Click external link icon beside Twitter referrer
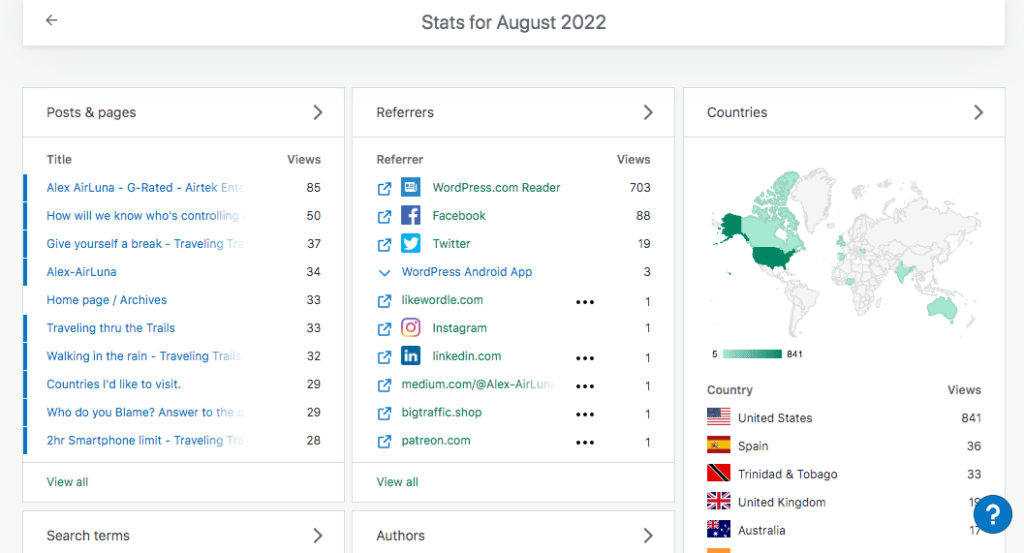 click(x=384, y=244)
